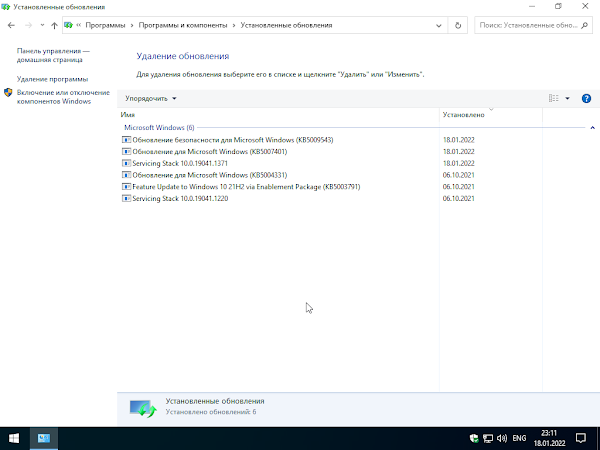The image size is (600, 450).
Task: Click the date of KB5009543 row
Action: pos(458,140)
